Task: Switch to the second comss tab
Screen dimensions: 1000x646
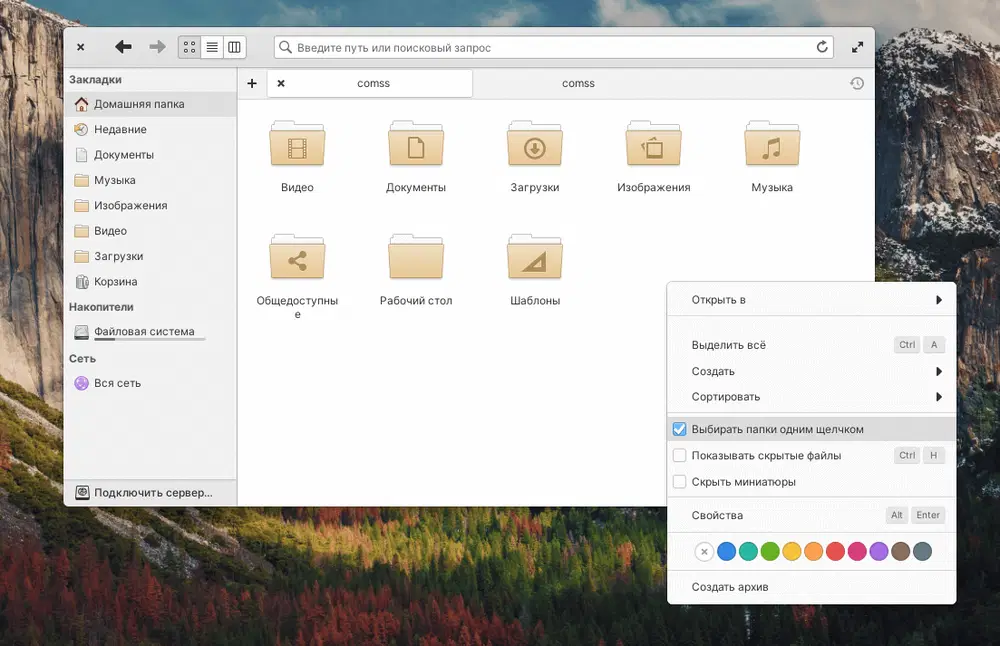Action: pyautogui.click(x=578, y=84)
